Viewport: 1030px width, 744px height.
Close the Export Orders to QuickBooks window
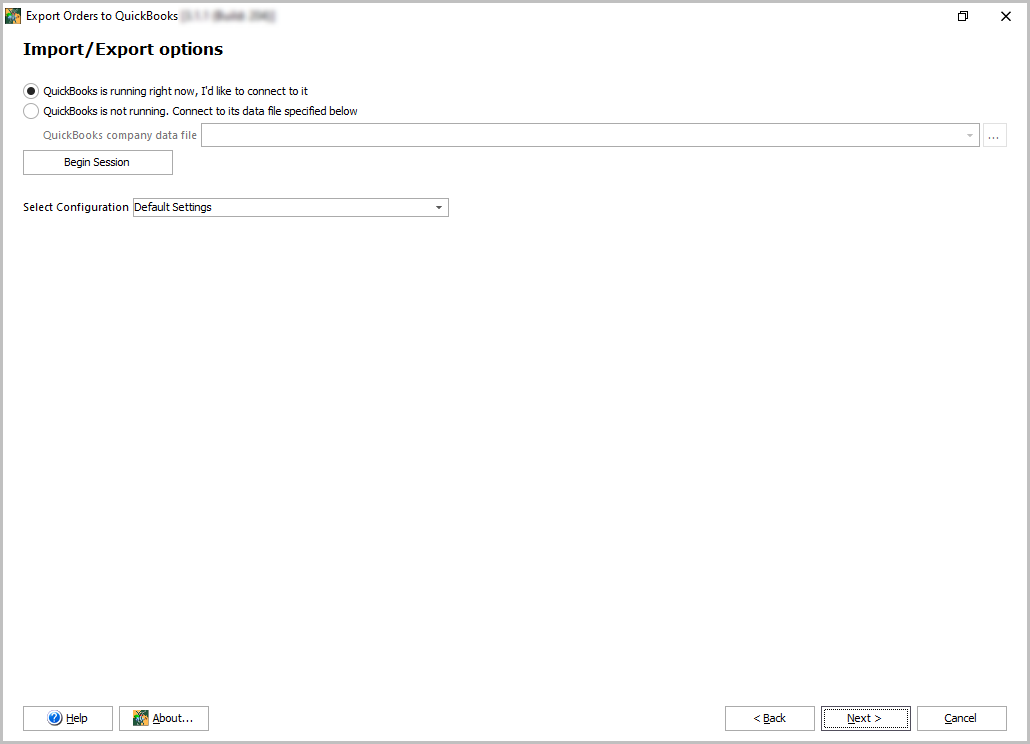(x=1006, y=16)
